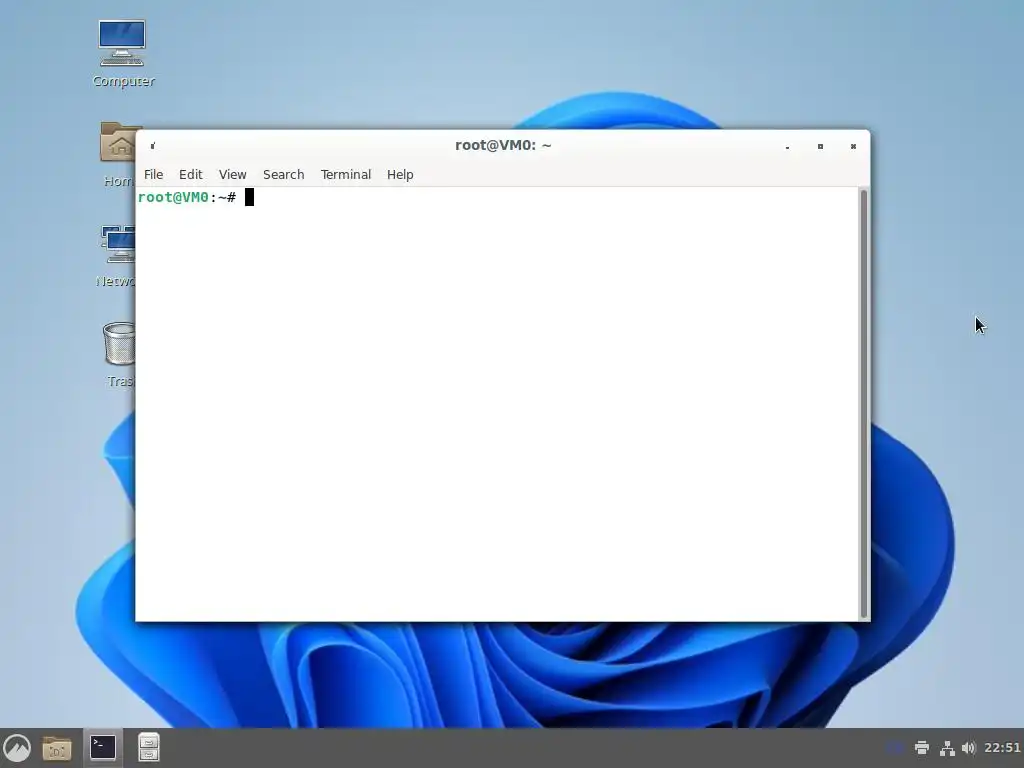Open the Terminal menu

tap(345, 174)
